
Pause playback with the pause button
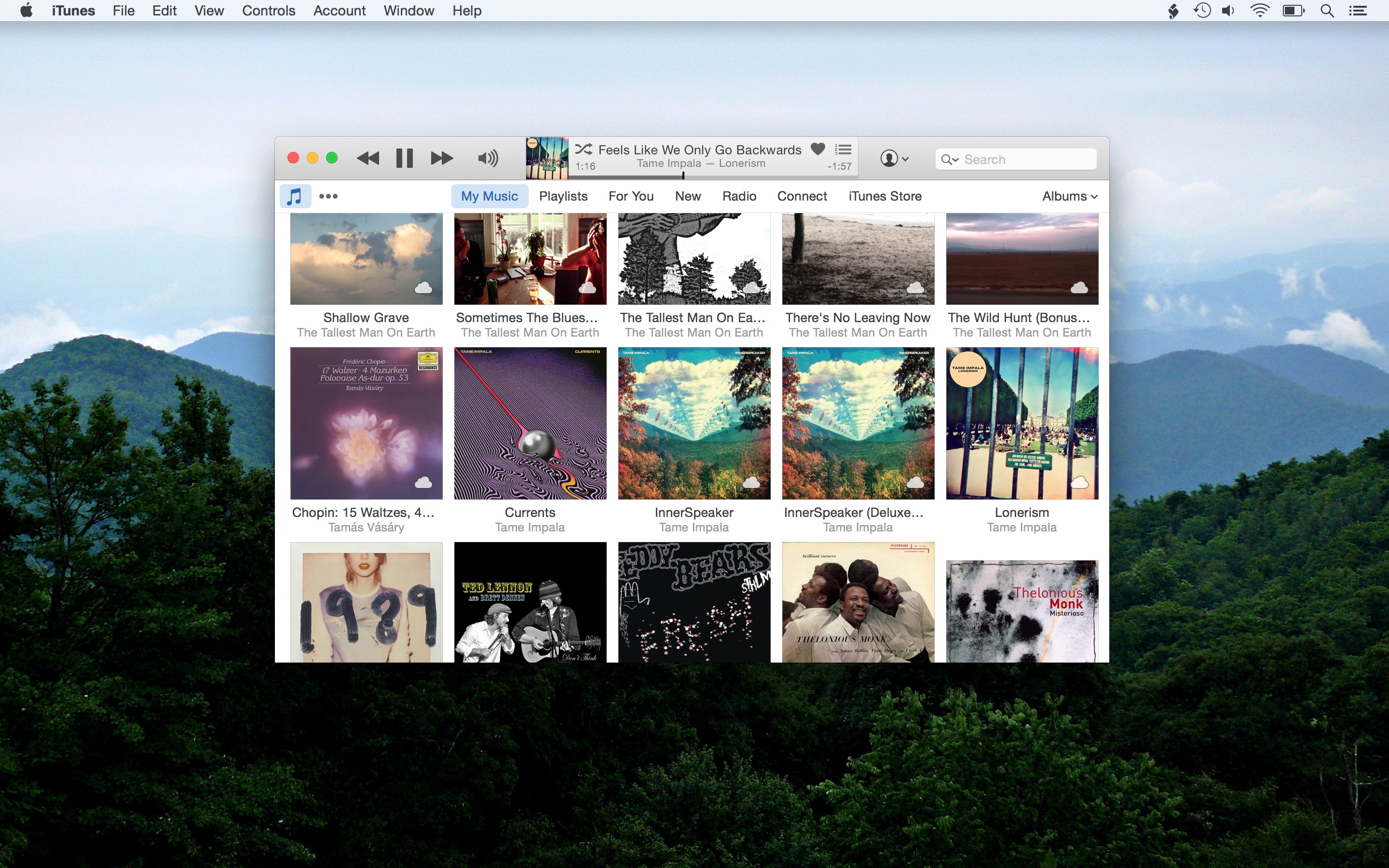404,158
